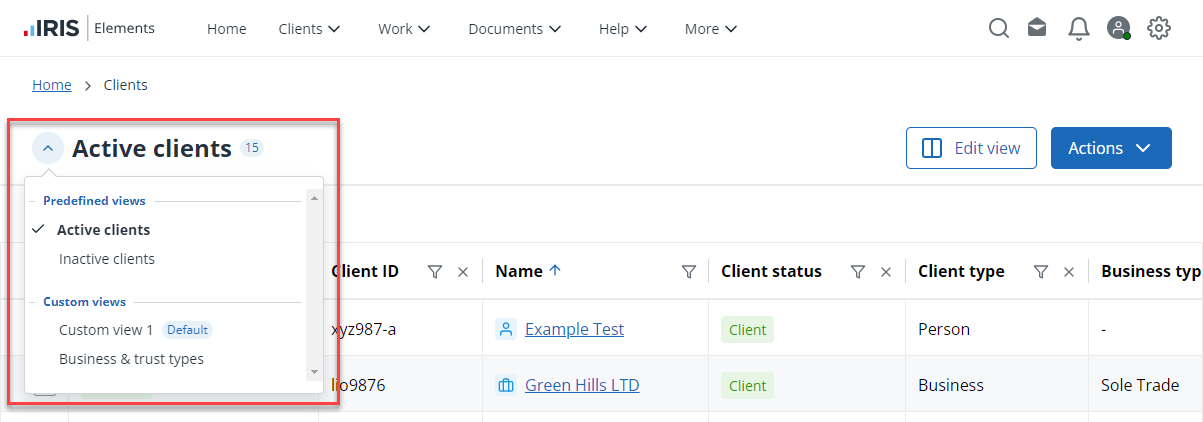
Task: Expand the Actions dropdown button
Action: (x=1110, y=148)
